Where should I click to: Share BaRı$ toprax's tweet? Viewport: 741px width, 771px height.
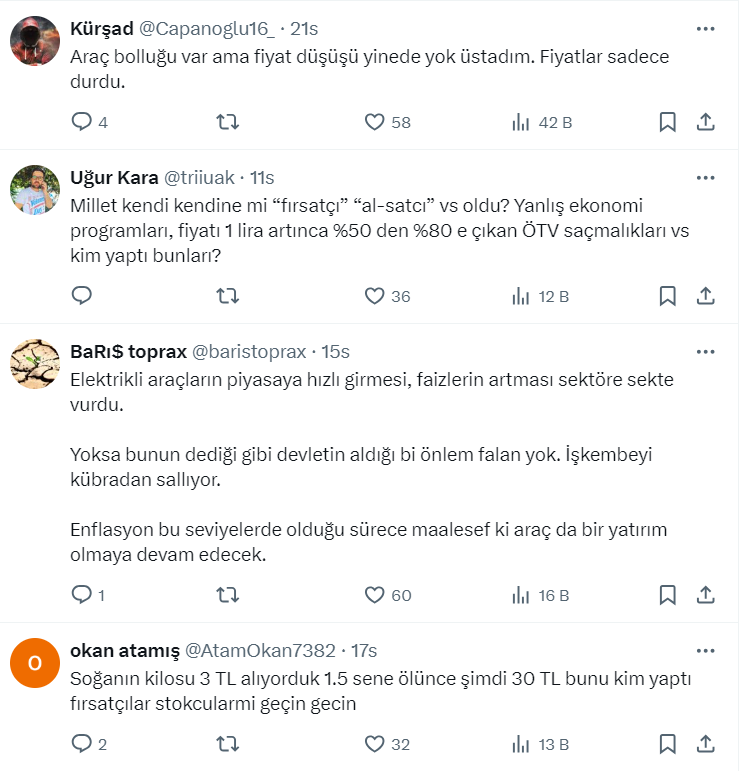[705, 595]
